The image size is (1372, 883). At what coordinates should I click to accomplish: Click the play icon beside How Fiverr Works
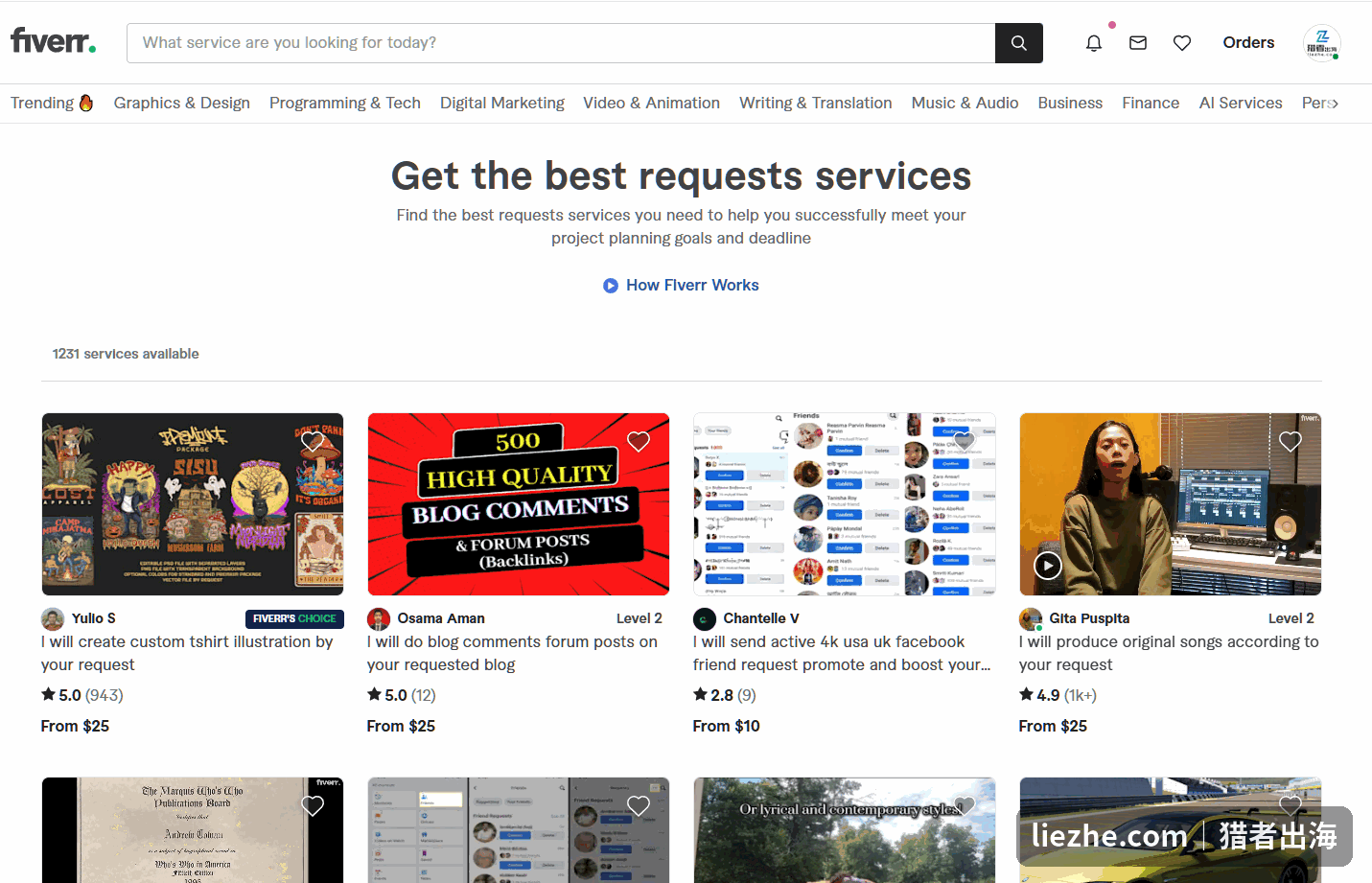[611, 286]
